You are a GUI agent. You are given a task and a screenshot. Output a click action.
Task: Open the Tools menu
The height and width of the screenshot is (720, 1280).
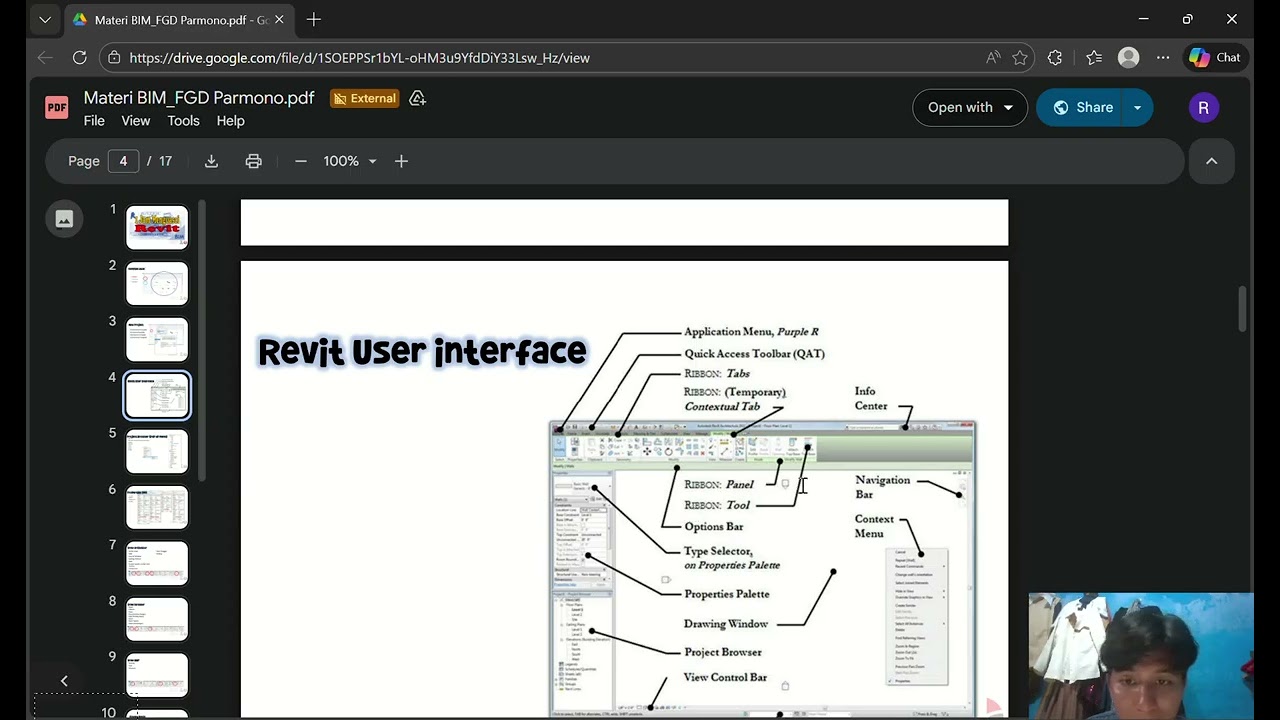[183, 121]
